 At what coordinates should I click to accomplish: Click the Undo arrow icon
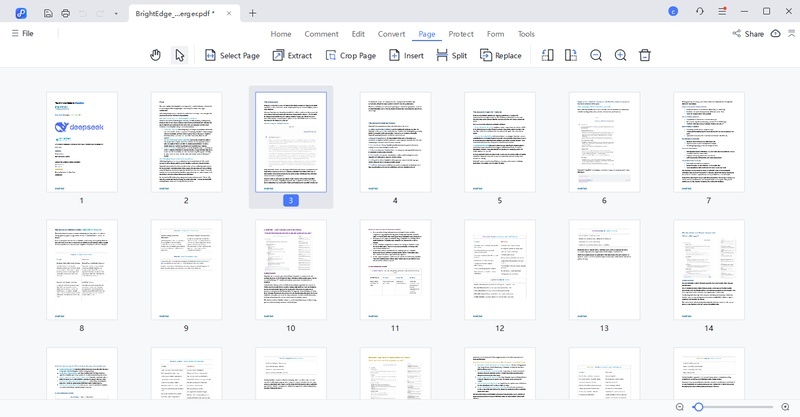coord(83,13)
